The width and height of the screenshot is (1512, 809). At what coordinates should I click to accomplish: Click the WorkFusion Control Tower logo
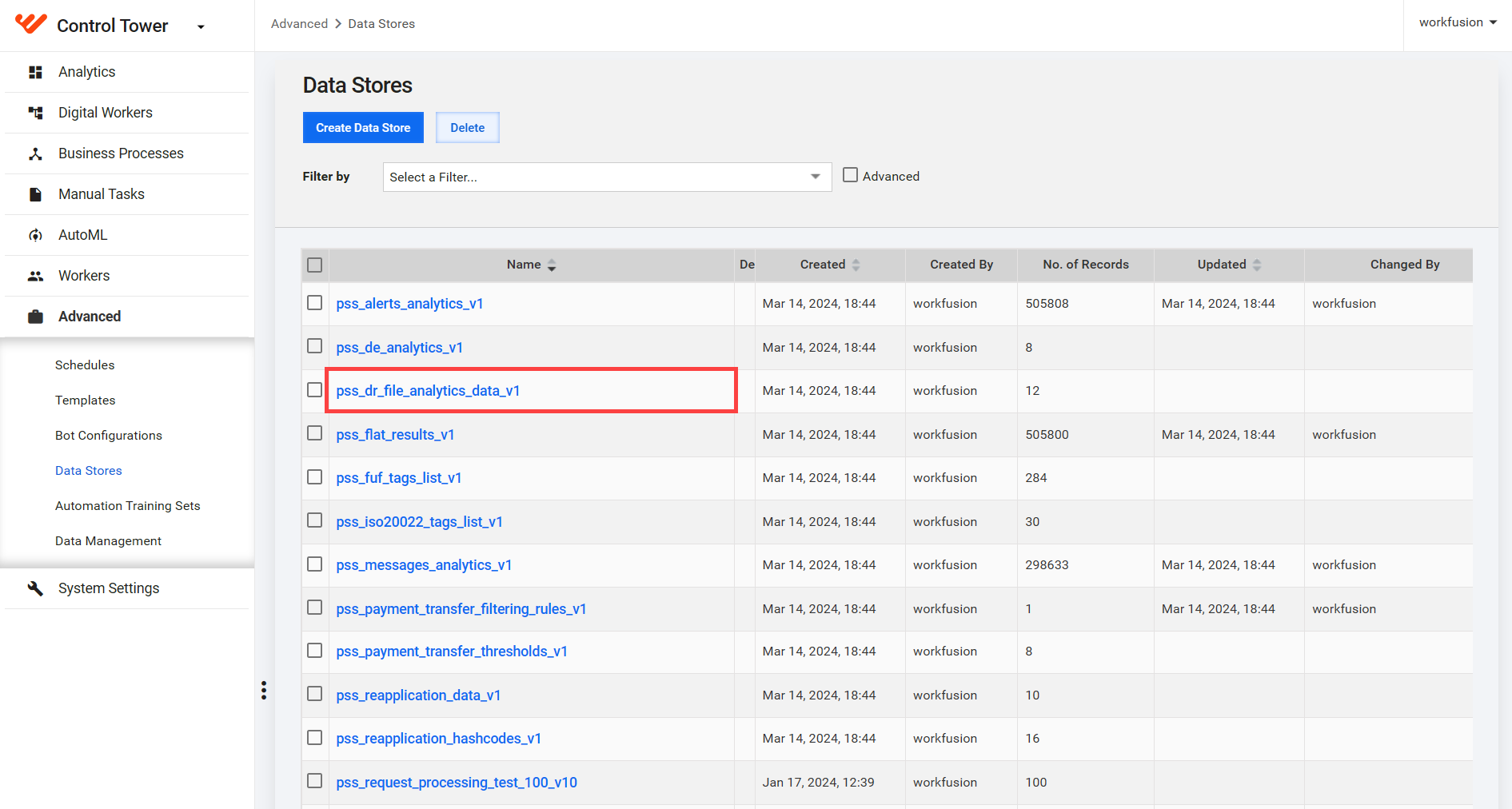click(31, 24)
